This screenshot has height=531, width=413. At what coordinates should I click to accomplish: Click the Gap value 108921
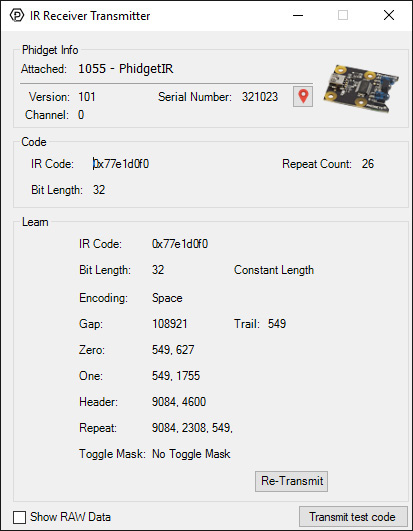tap(170, 324)
